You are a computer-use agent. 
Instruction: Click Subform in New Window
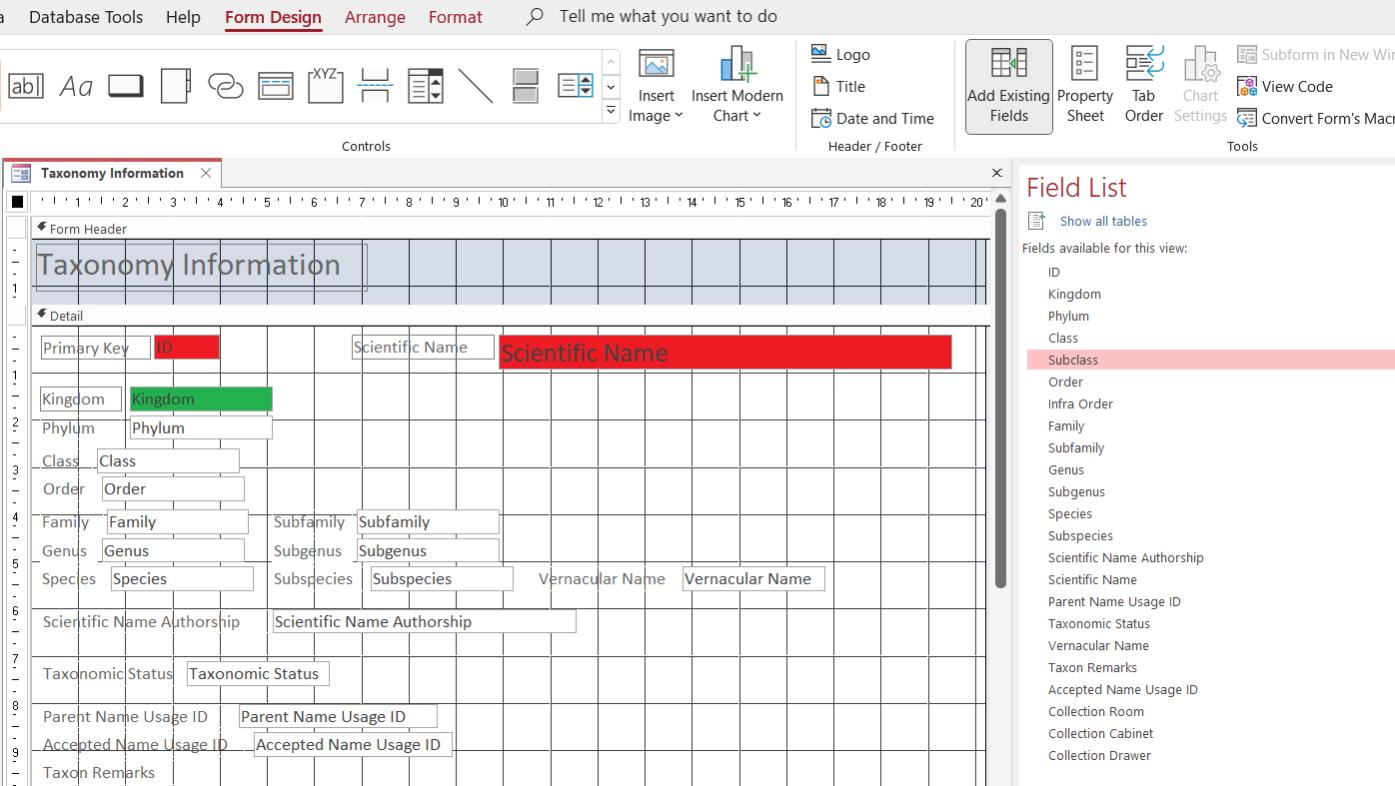pyautogui.click(x=1315, y=54)
